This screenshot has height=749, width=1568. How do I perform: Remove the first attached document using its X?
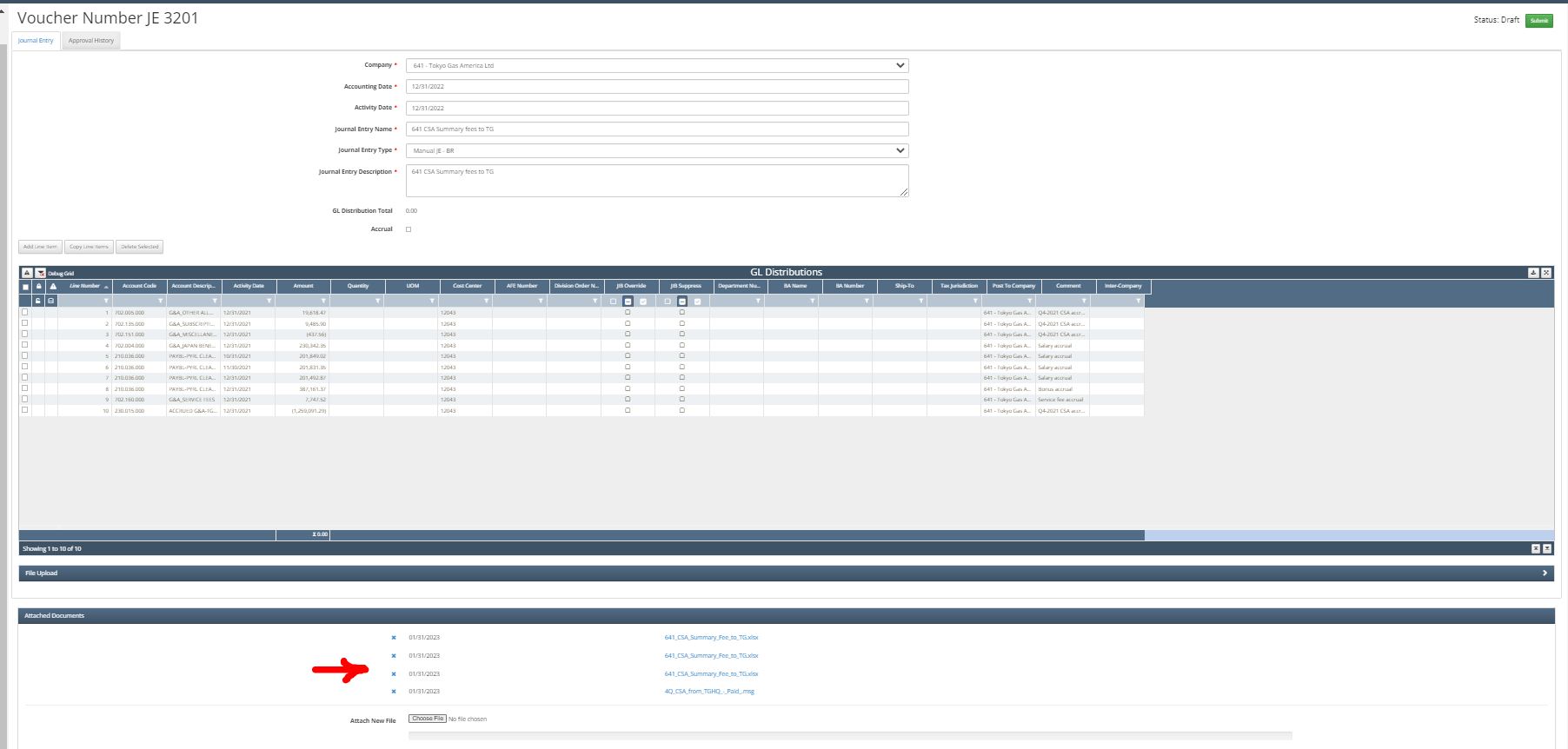tap(394, 638)
